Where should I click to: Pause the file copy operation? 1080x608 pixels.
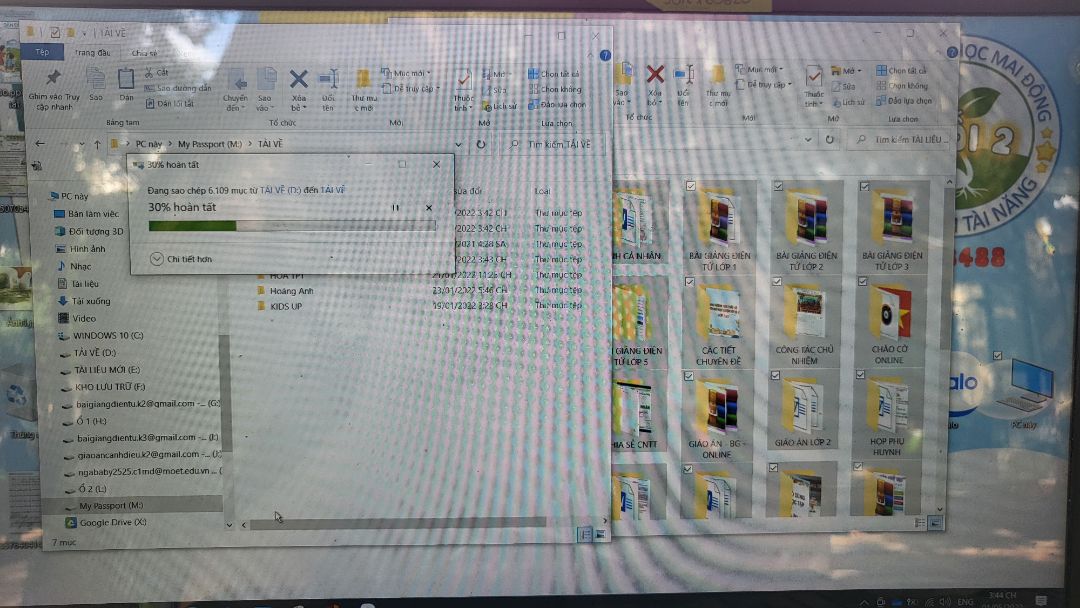tap(396, 207)
